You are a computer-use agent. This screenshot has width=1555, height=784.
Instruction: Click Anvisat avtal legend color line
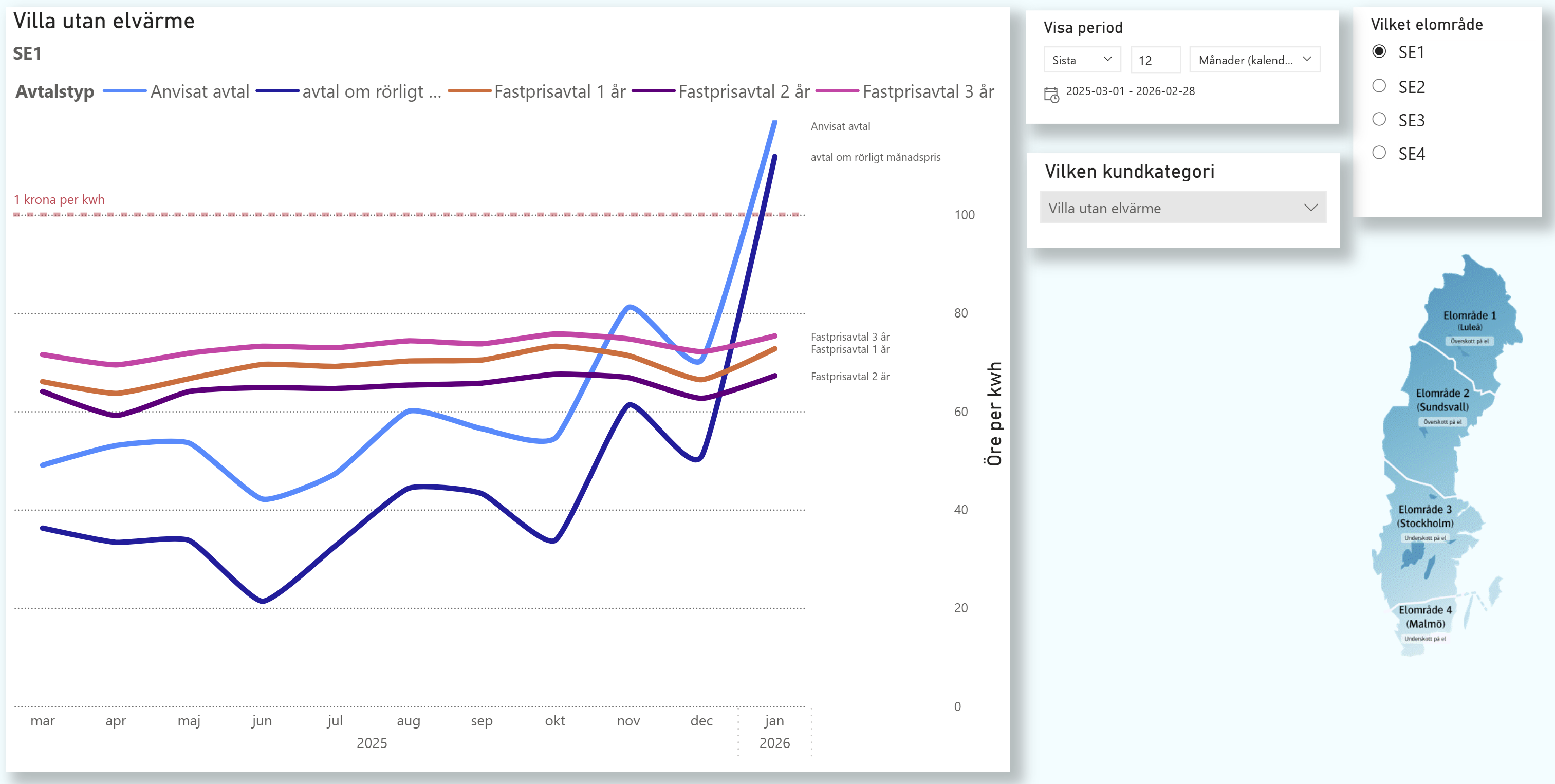125,91
